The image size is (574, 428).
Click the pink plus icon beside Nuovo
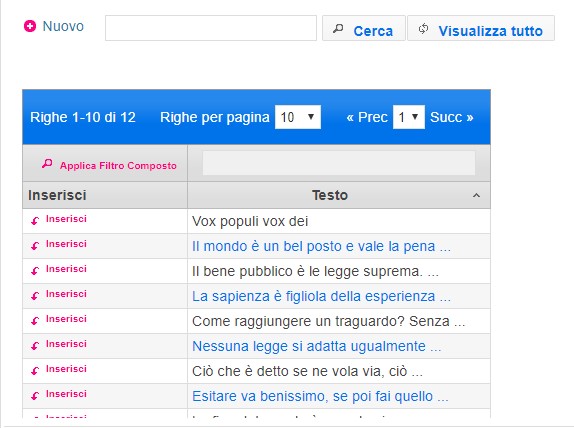point(30,26)
